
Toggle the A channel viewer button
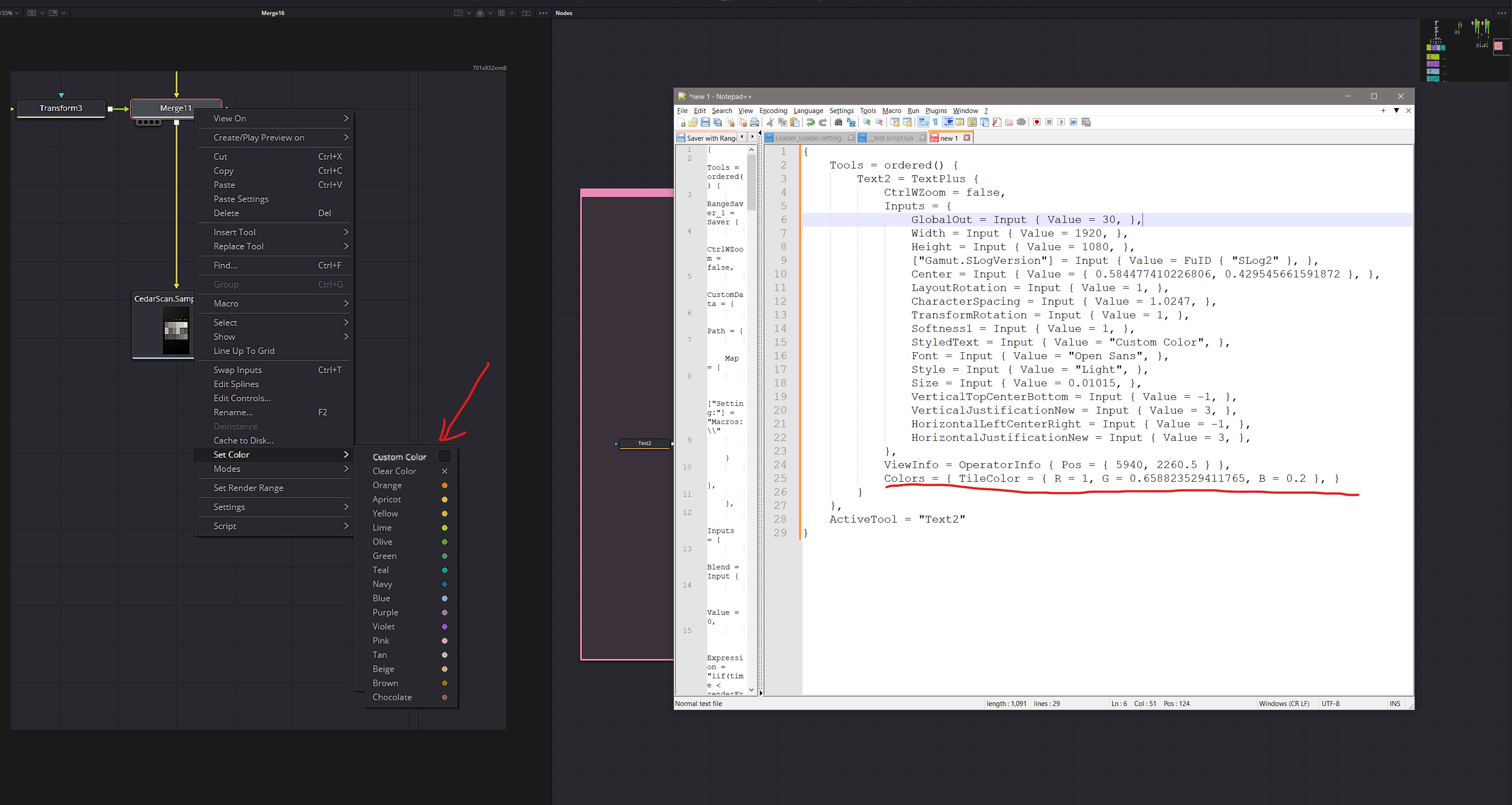(32, 13)
